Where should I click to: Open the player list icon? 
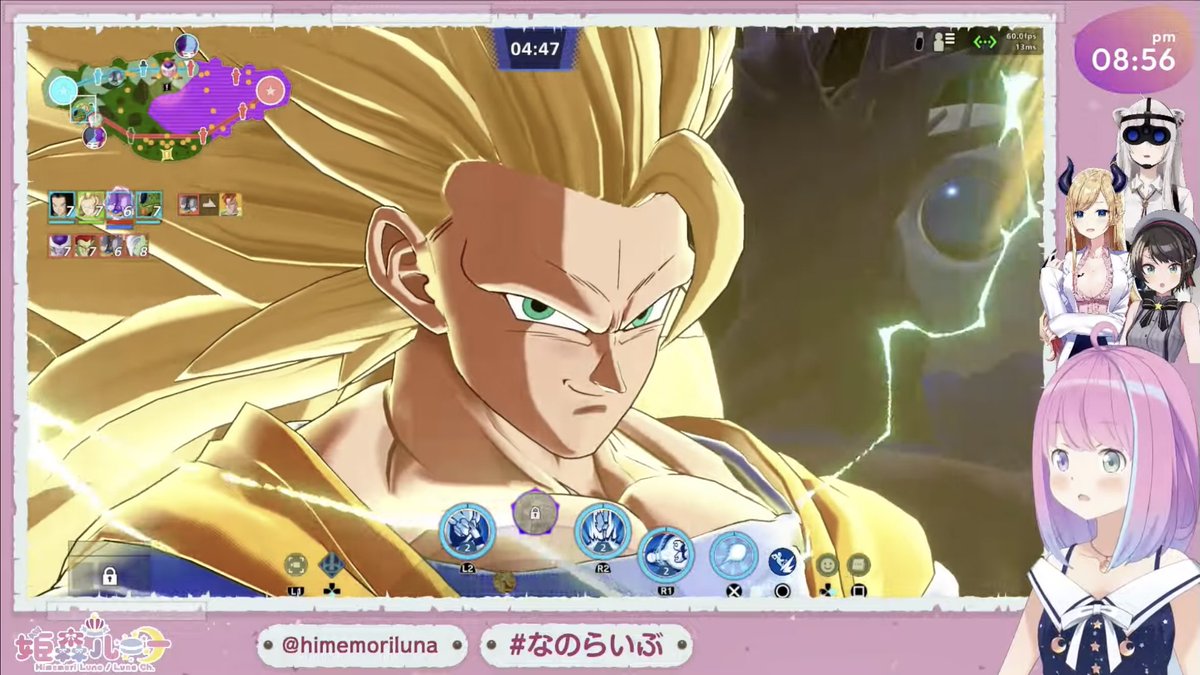point(945,41)
